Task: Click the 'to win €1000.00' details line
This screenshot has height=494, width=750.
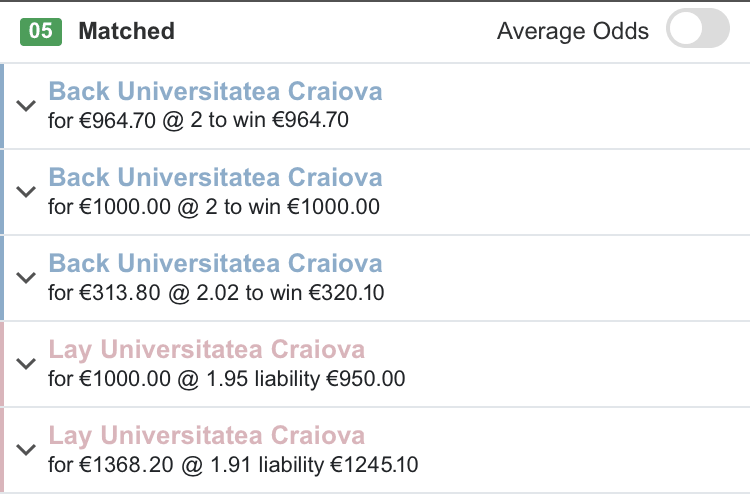Action: [214, 208]
